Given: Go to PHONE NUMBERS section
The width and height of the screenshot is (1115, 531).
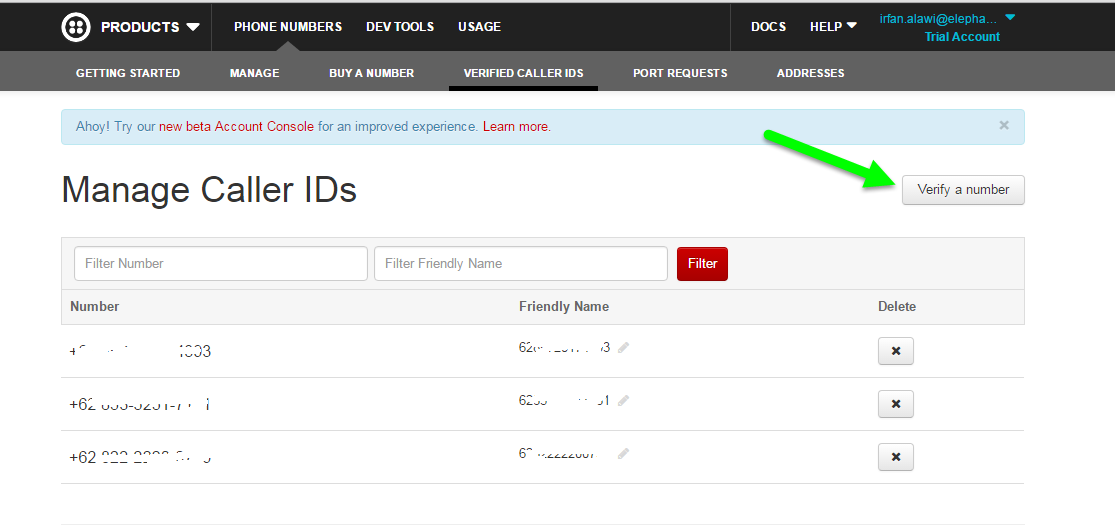Looking at the screenshot, I should pos(288,27).
